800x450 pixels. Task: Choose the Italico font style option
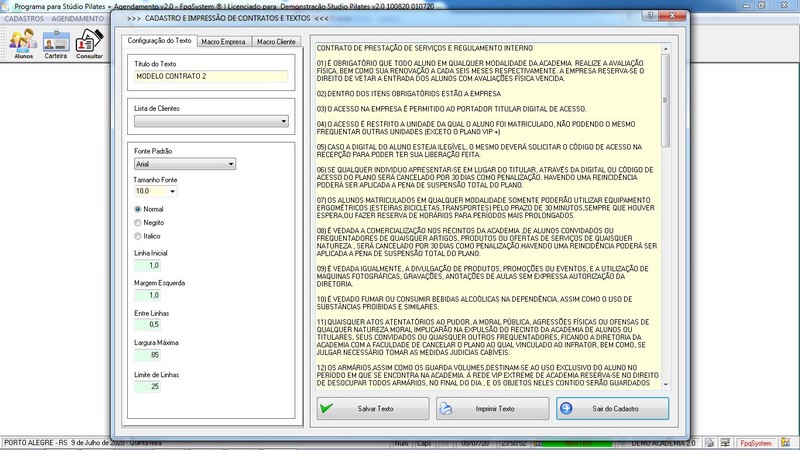(x=138, y=236)
